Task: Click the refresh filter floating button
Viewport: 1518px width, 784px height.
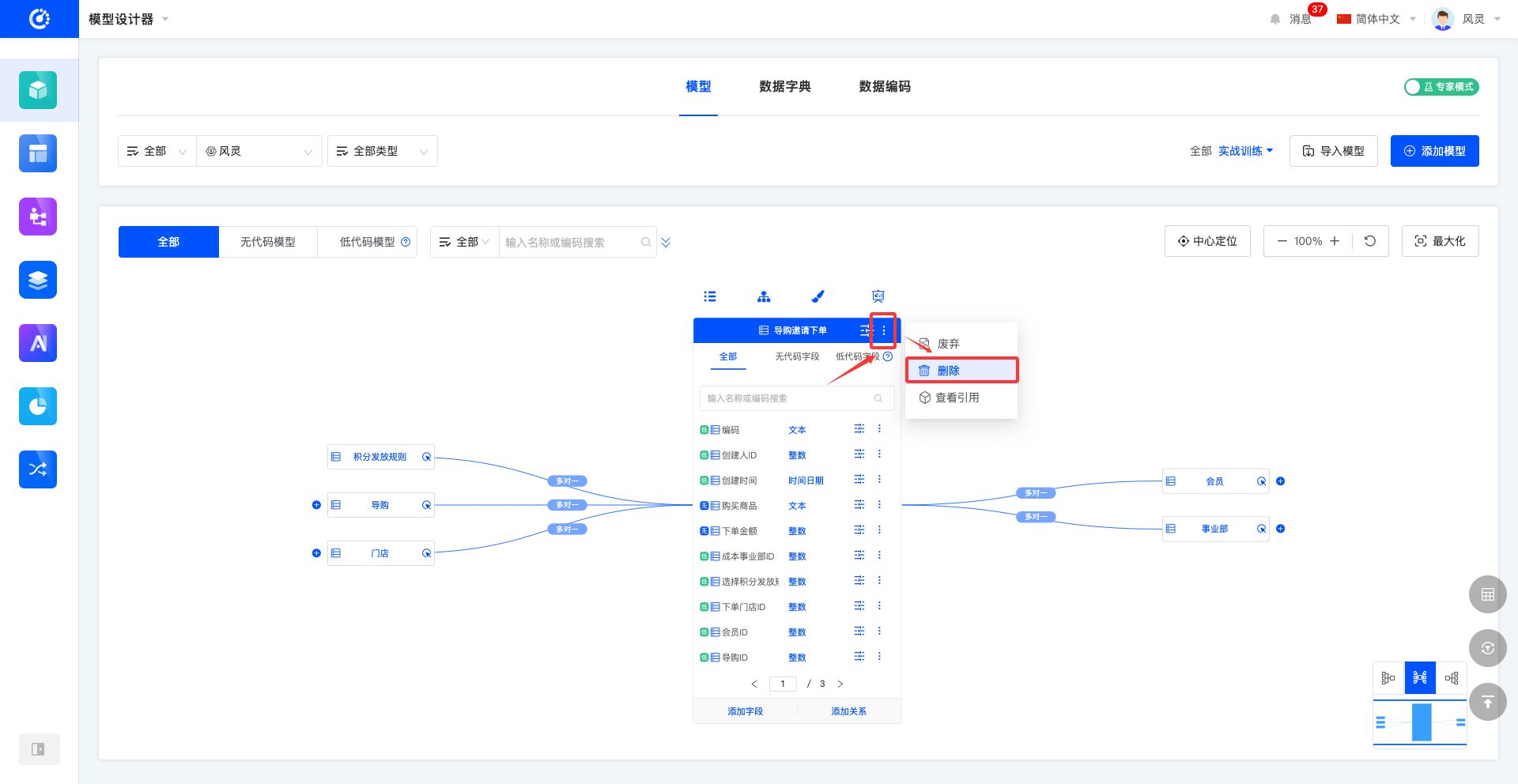Action: pos(1488,648)
